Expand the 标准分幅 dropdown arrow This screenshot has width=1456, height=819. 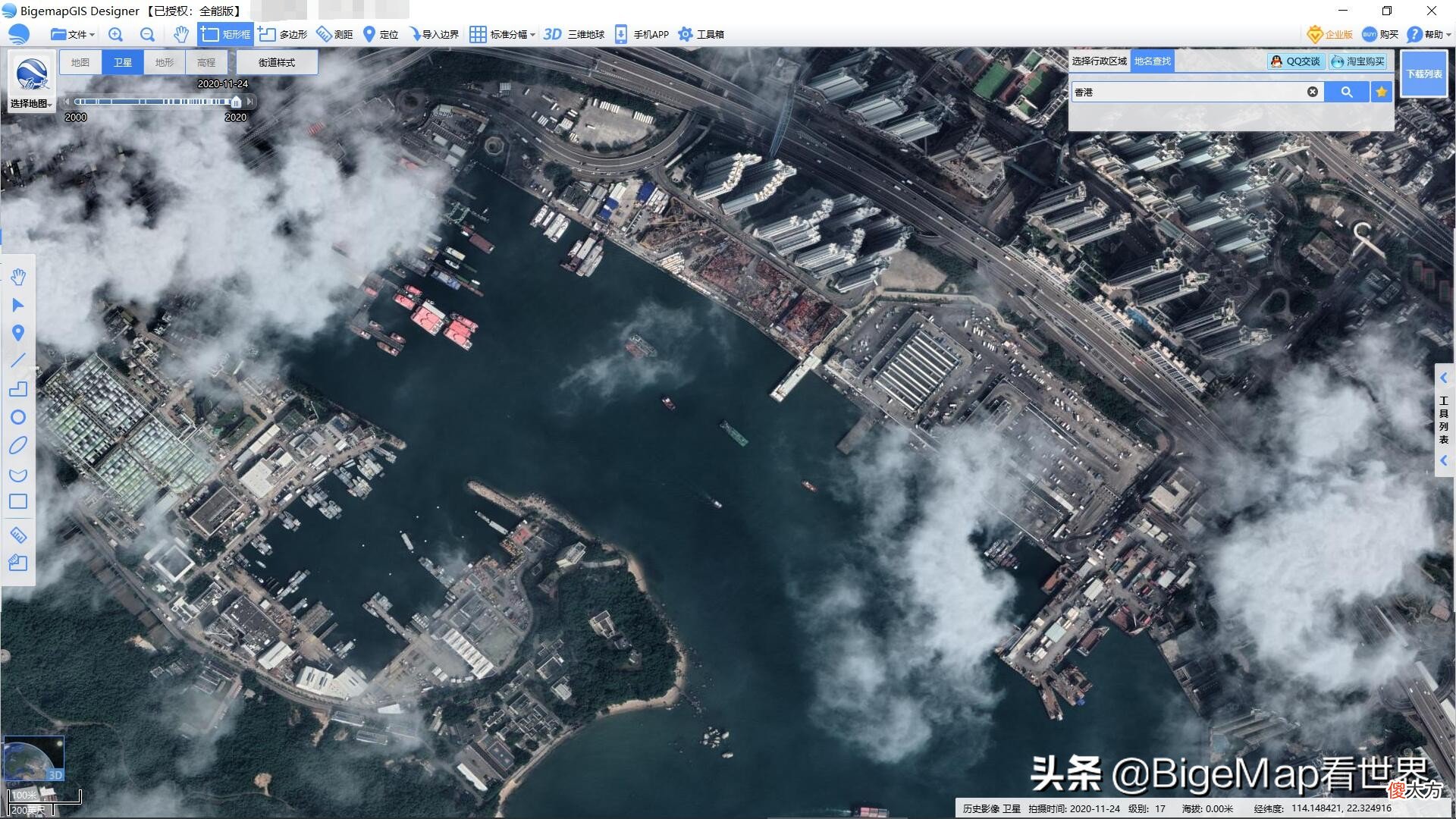(x=532, y=35)
